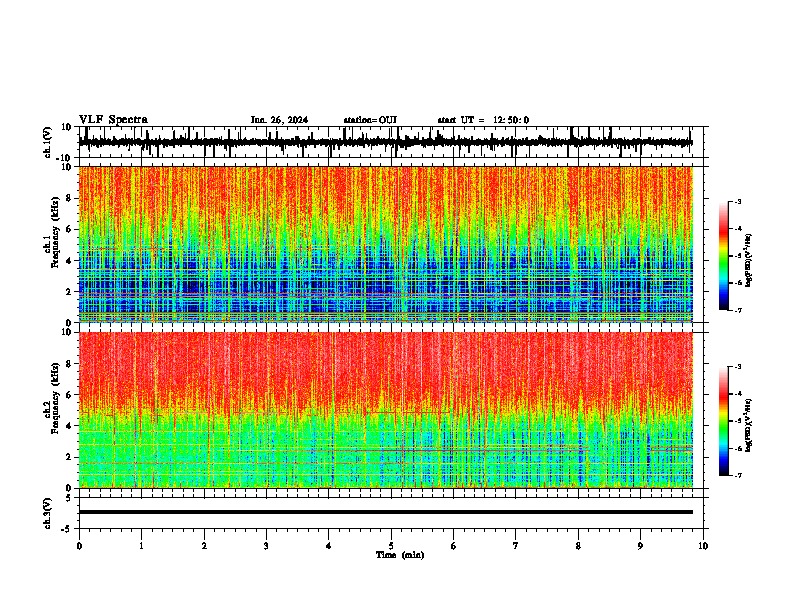The height and width of the screenshot is (612, 792).
Task: Click the time axis tick label "1"
Action: pos(141,546)
